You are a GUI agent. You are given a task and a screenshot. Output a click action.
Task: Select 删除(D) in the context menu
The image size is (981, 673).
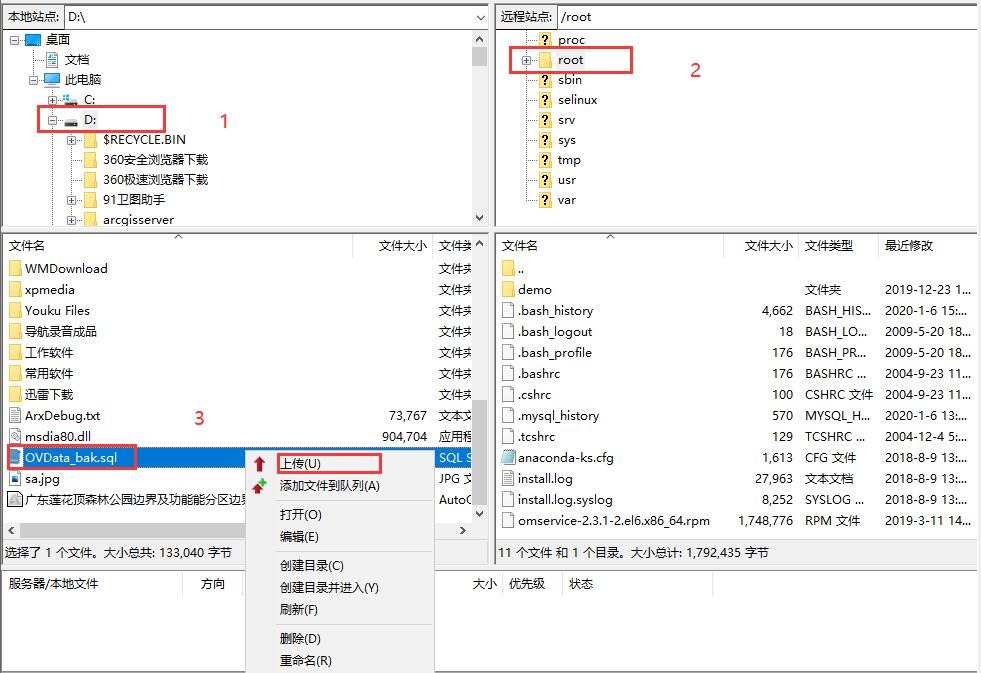pos(300,638)
